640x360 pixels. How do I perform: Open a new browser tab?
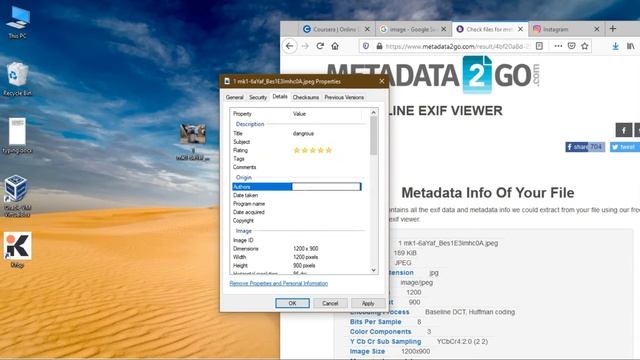613,29
